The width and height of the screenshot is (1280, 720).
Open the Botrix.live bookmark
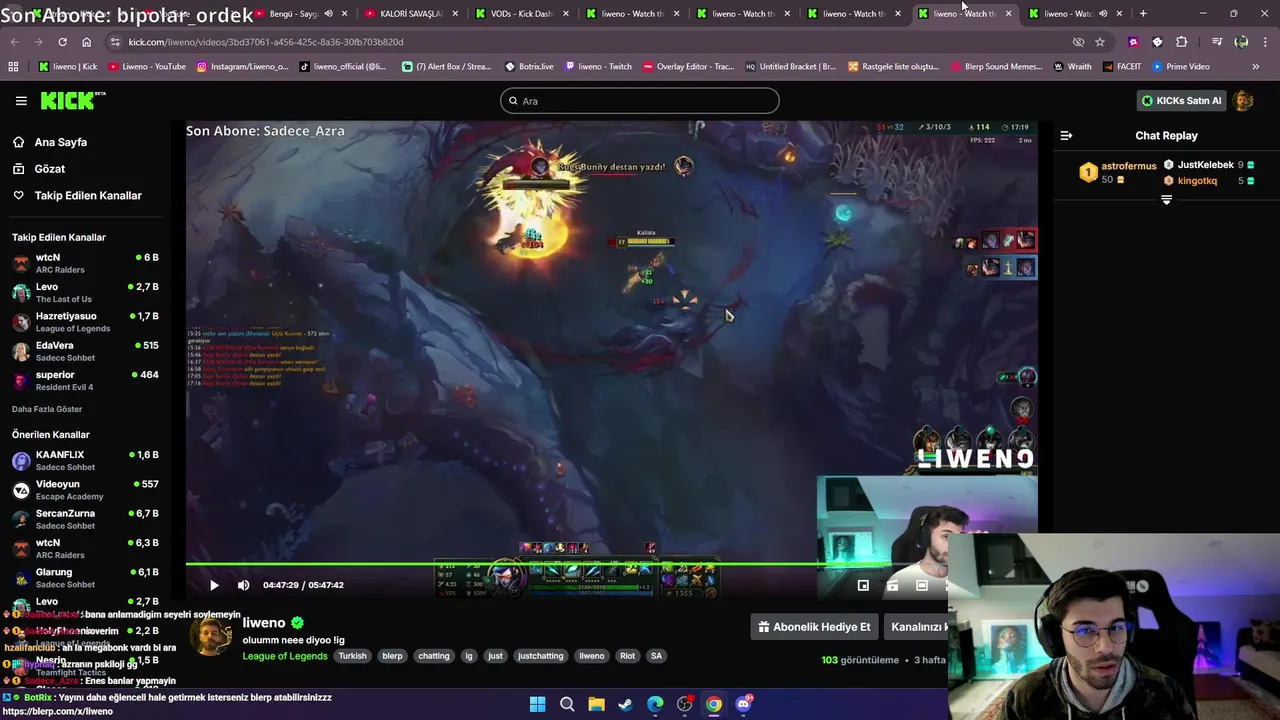click(529, 66)
